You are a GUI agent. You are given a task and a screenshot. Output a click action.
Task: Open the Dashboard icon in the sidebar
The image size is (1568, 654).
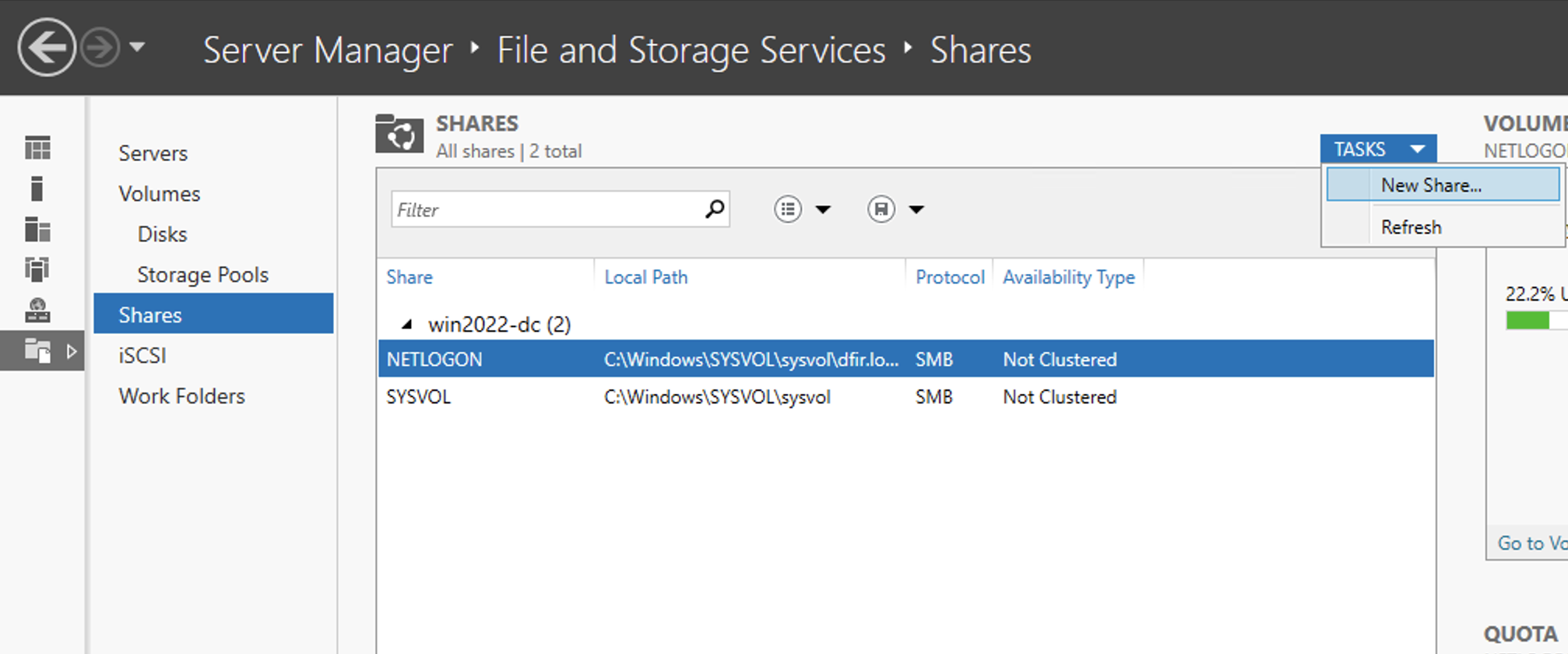point(37,147)
